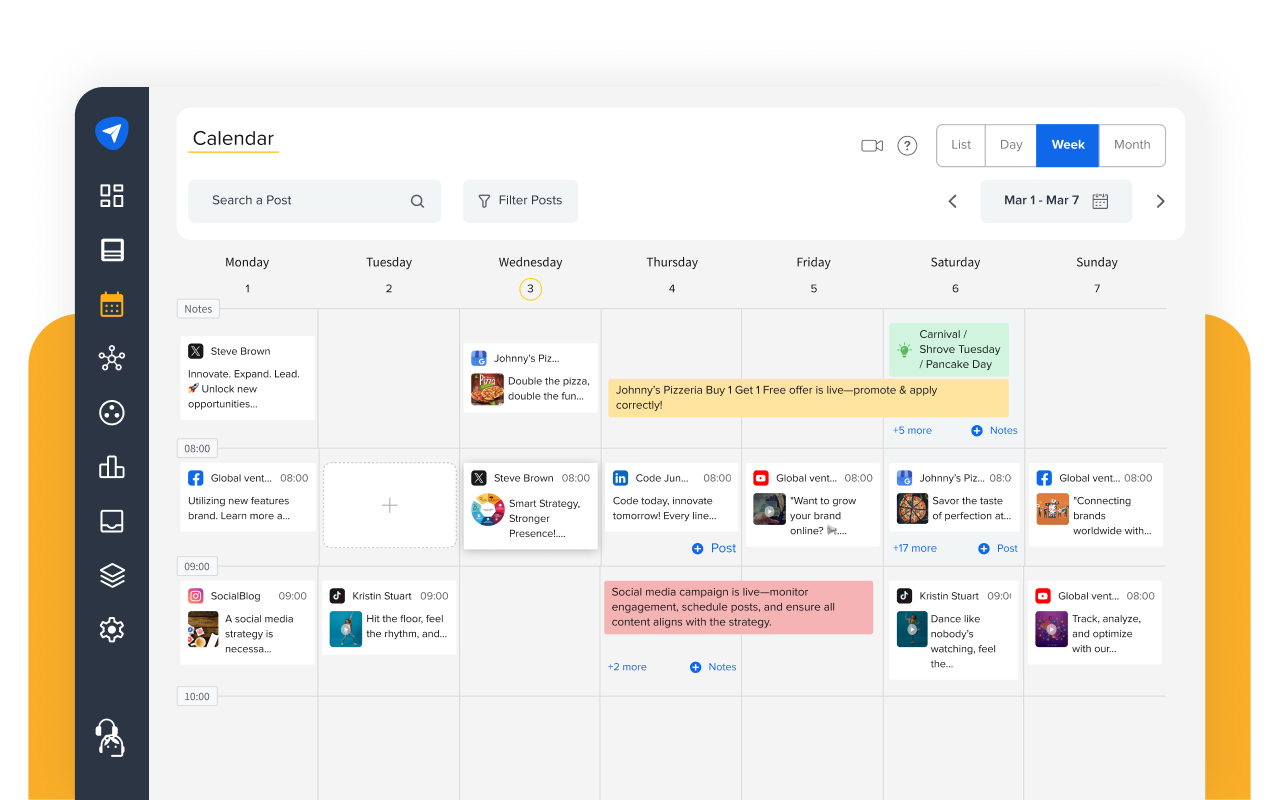
Task: Select Wednesday 3 highlighted date
Action: [530, 289]
